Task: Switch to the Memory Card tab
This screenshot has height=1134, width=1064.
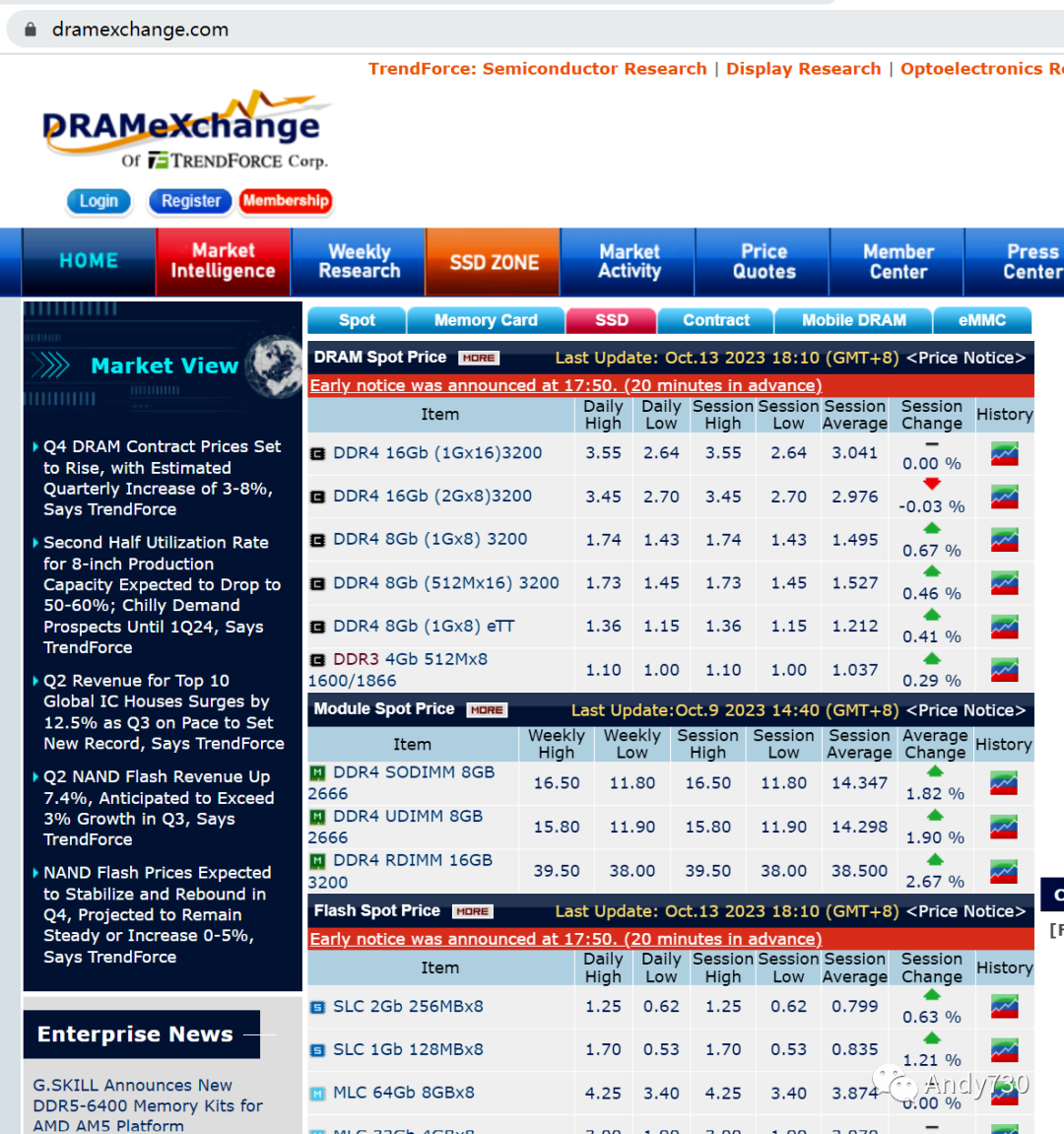Action: [x=486, y=320]
